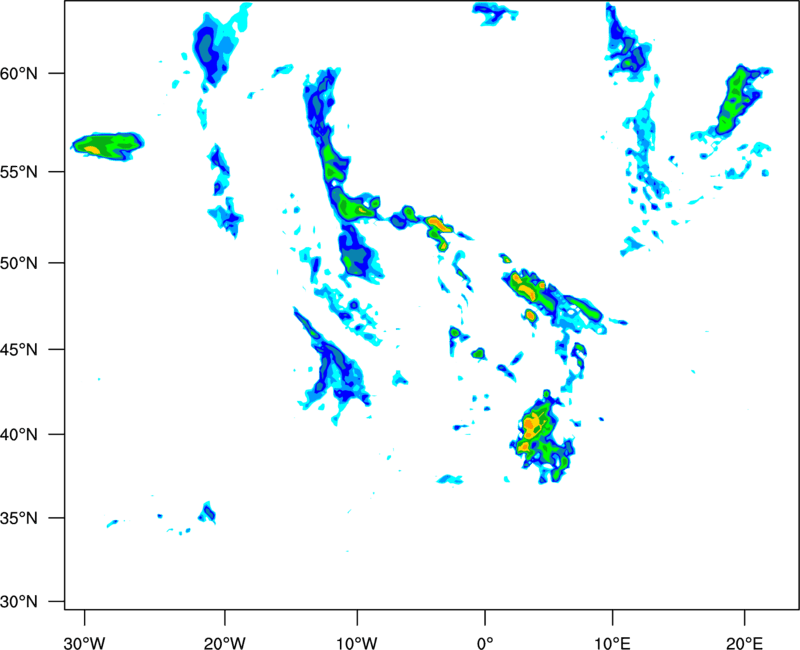Click the 0° longitude label

485,643
